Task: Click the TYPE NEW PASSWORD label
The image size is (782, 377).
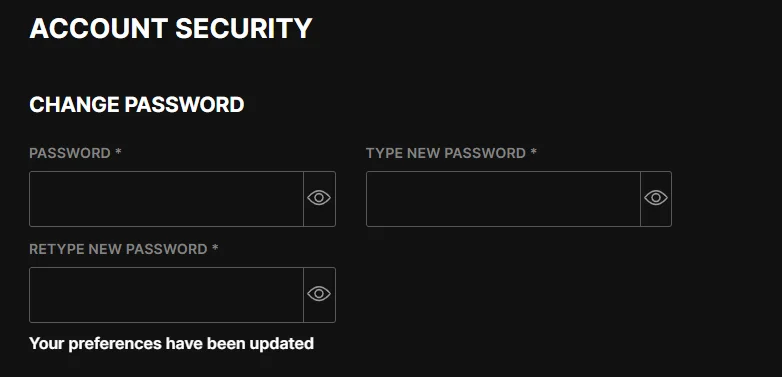Action: (446, 153)
